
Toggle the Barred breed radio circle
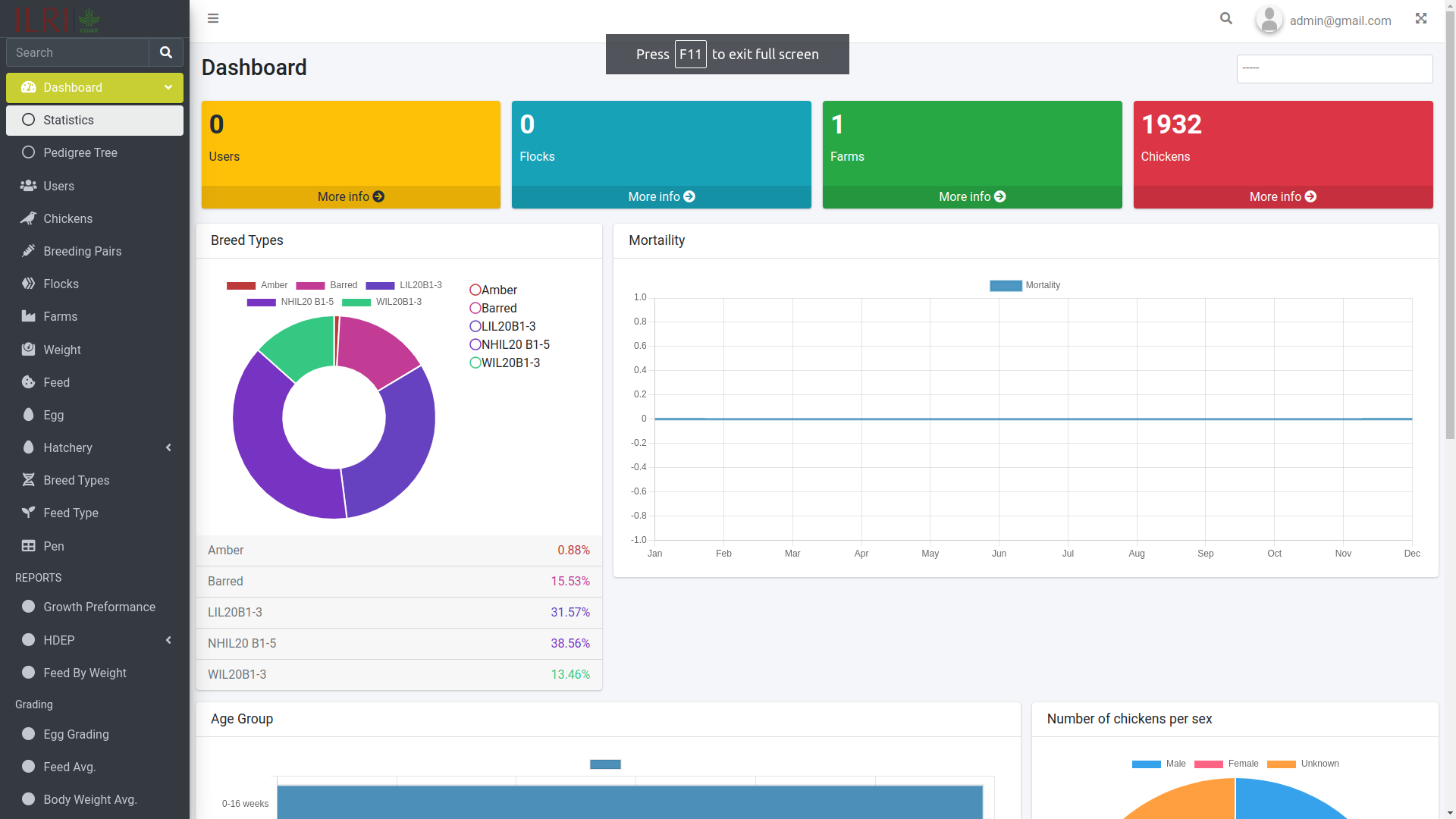(475, 309)
